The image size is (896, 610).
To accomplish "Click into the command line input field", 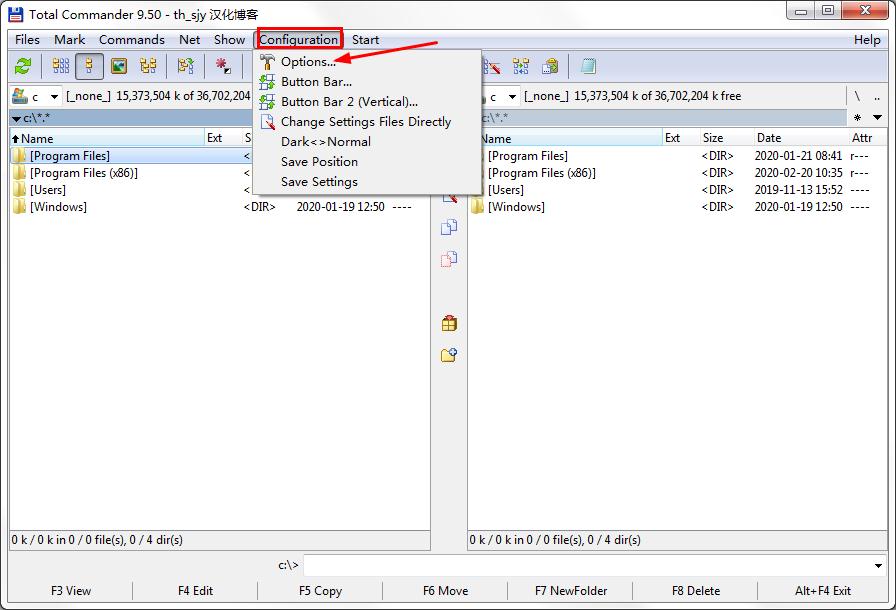I will [x=587, y=565].
